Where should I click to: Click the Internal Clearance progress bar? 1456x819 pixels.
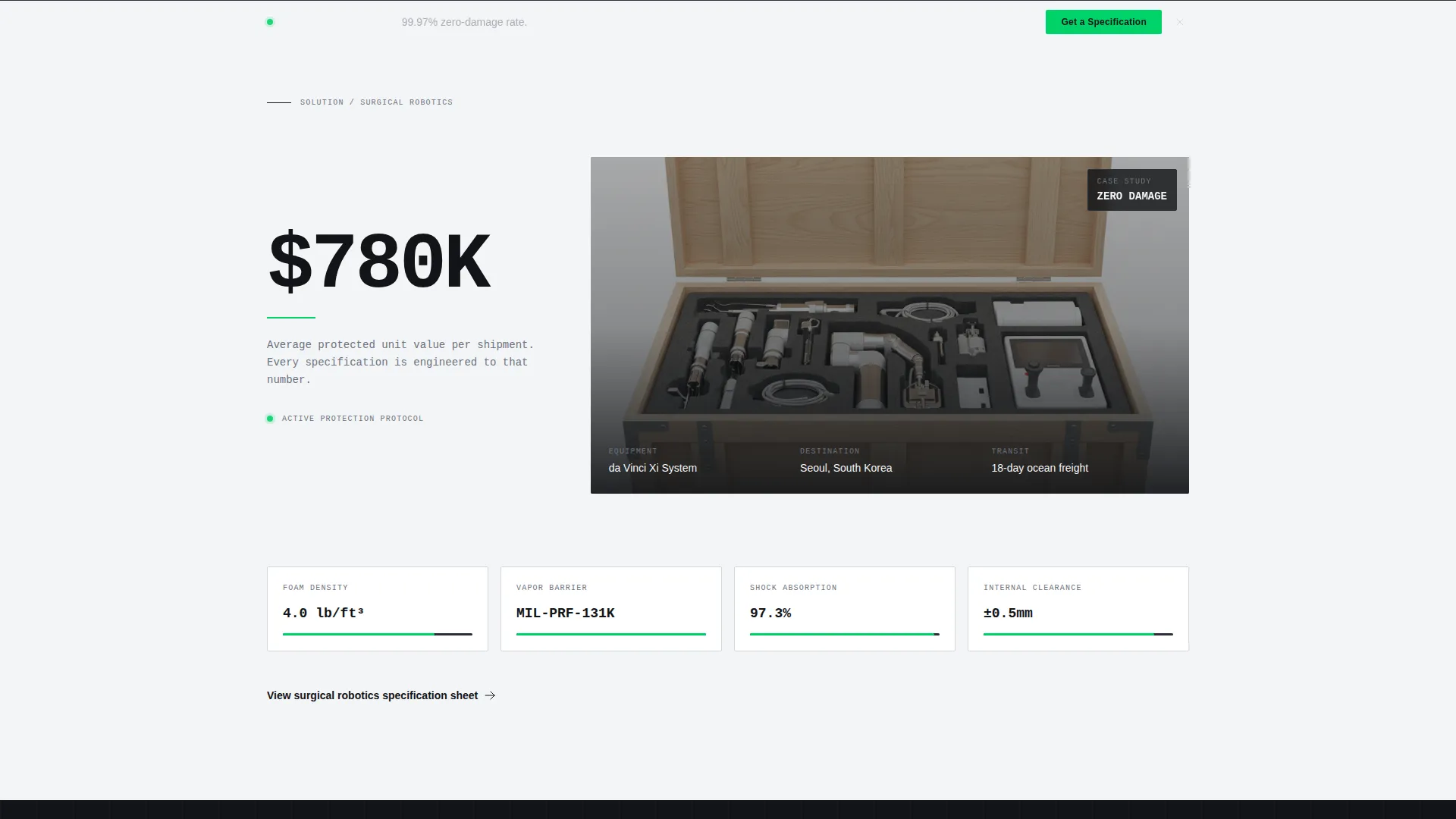[x=1078, y=634]
